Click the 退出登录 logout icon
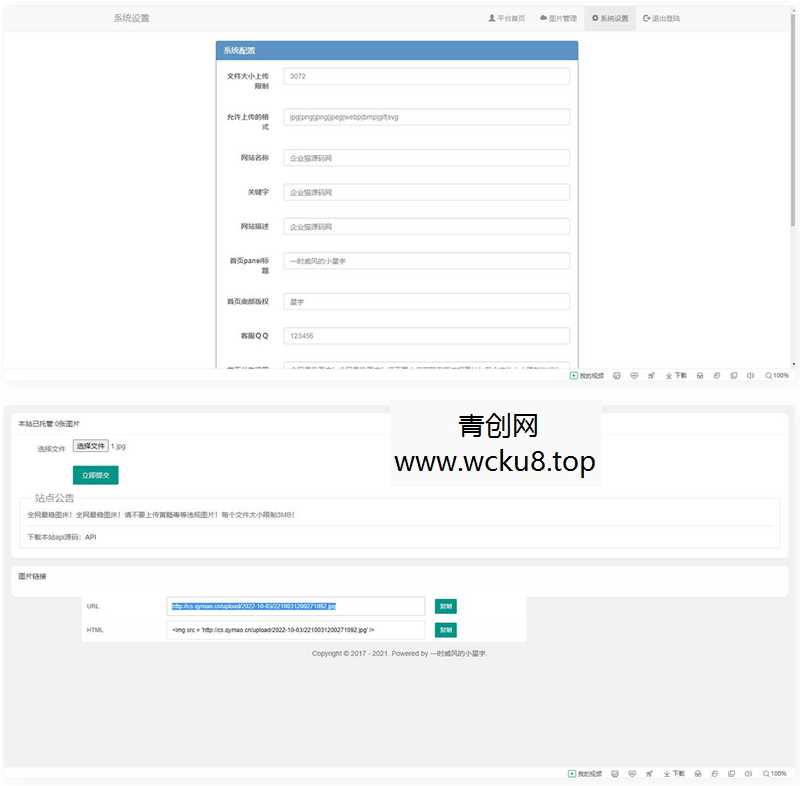 pyautogui.click(x=645, y=19)
